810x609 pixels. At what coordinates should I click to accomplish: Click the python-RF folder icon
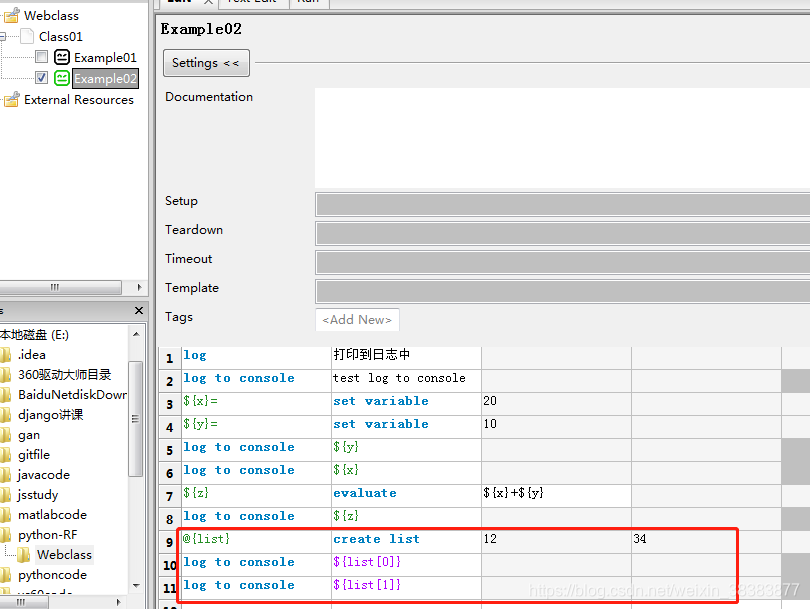pos(6,535)
